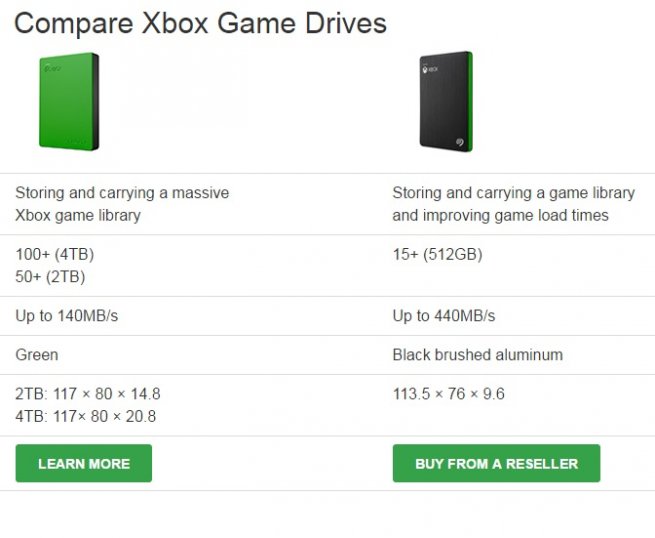Select the 'Storing and carrying a massive' description

coord(122,193)
